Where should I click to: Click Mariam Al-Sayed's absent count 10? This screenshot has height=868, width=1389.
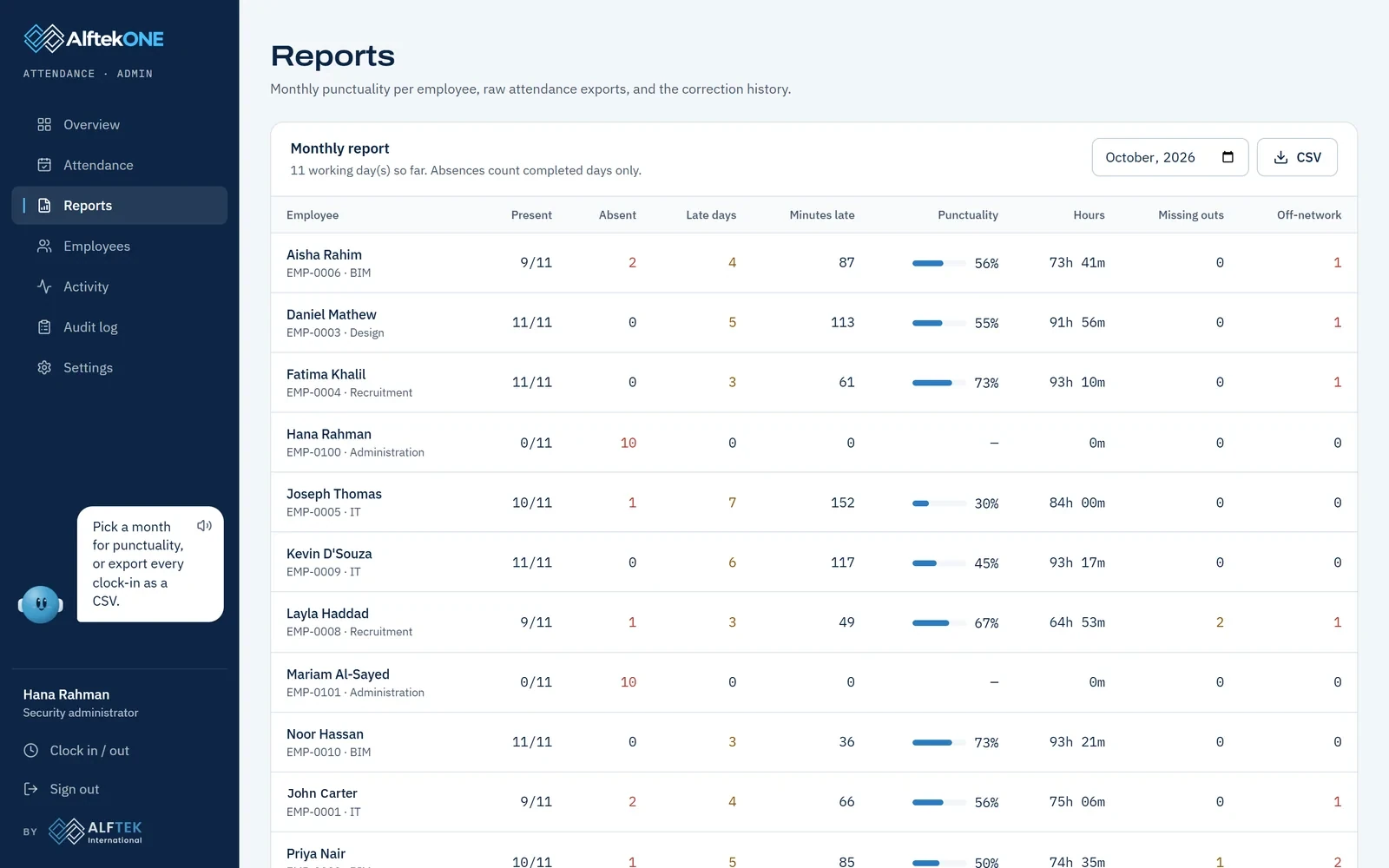(629, 682)
